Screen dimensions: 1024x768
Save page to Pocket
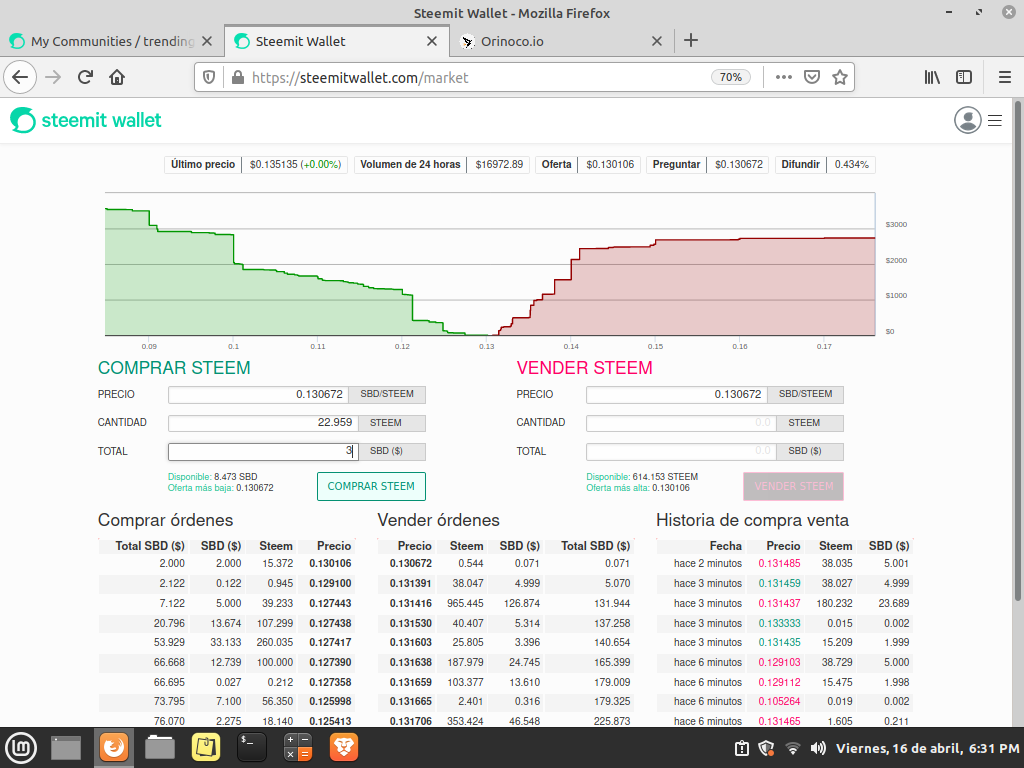coord(812,77)
